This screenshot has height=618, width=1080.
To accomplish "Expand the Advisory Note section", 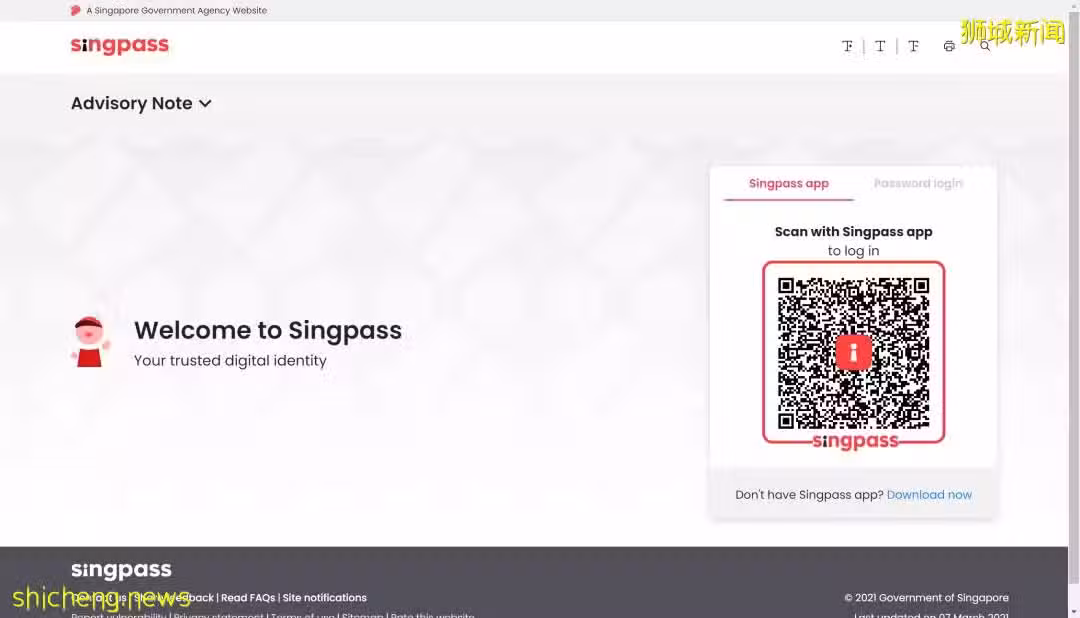I will point(141,103).
